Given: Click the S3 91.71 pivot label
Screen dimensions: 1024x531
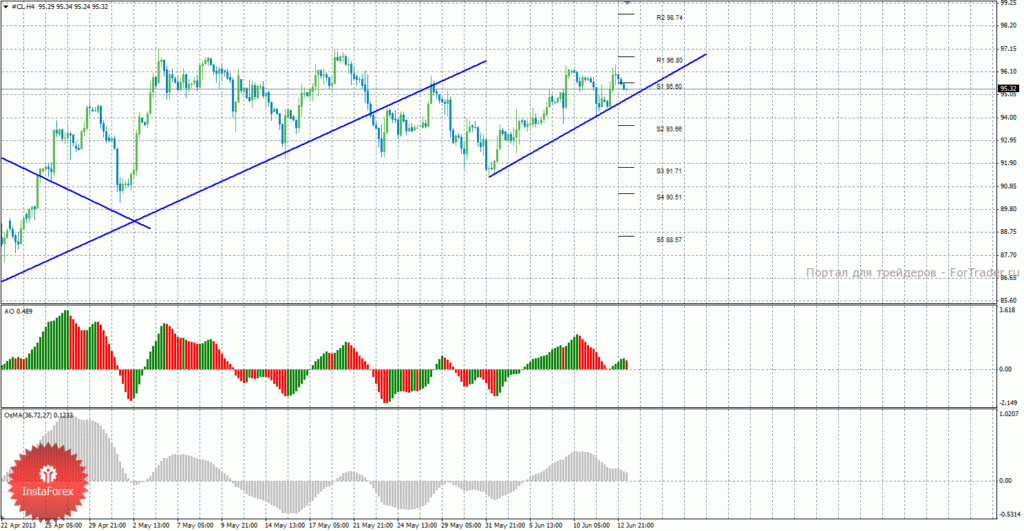Looking at the screenshot, I should (669, 170).
